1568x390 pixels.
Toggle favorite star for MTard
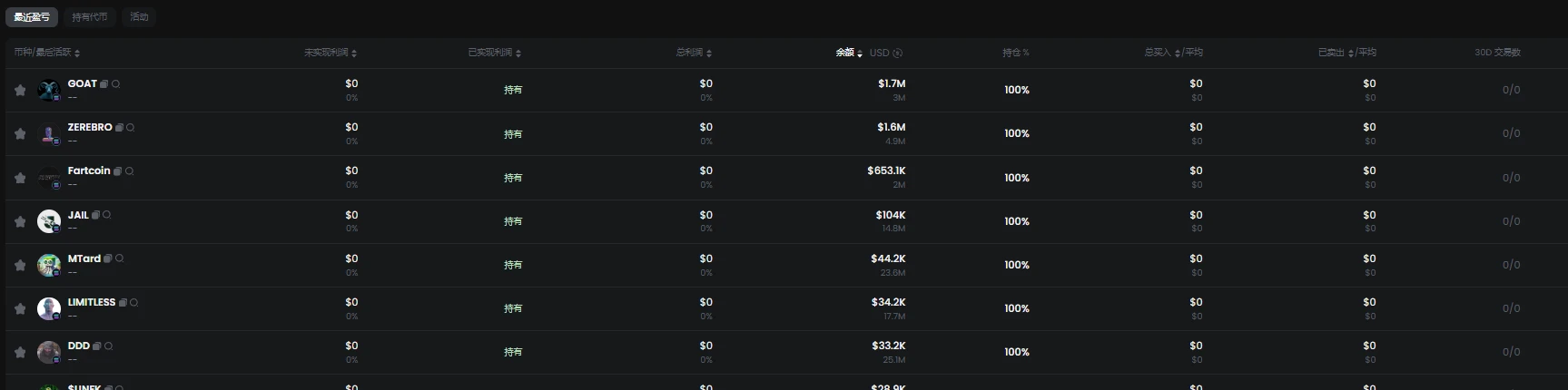coord(20,265)
